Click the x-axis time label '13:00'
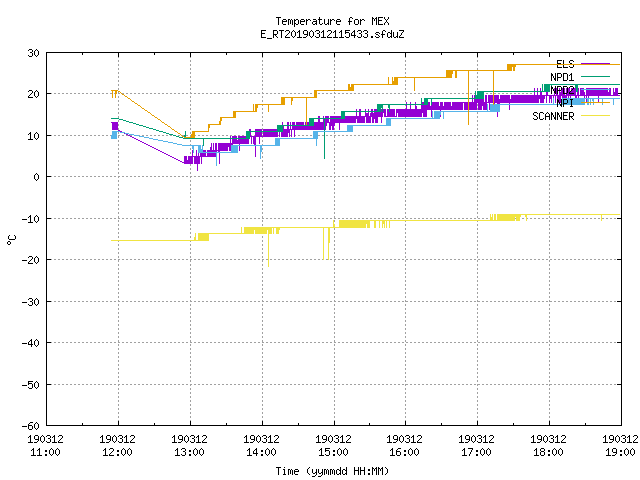The image size is (640, 480). coord(189,452)
